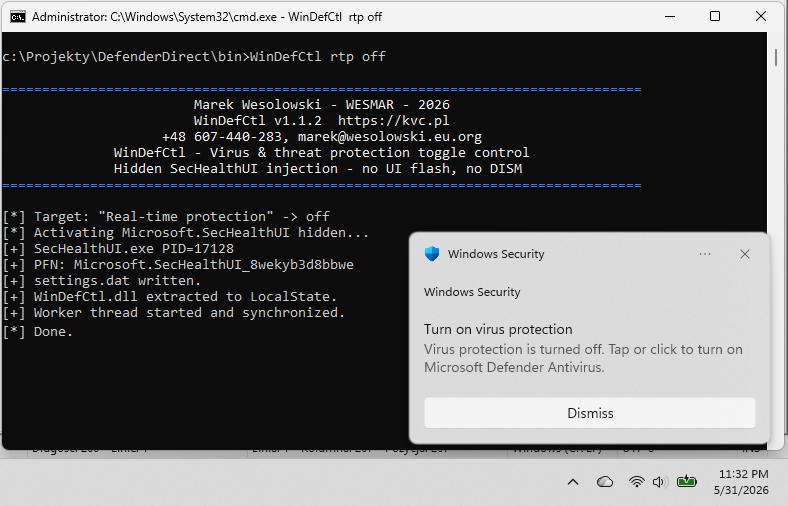Viewport: 788px width, 506px height.
Task: Click the cmd.exe icon in title bar
Action: [18, 17]
